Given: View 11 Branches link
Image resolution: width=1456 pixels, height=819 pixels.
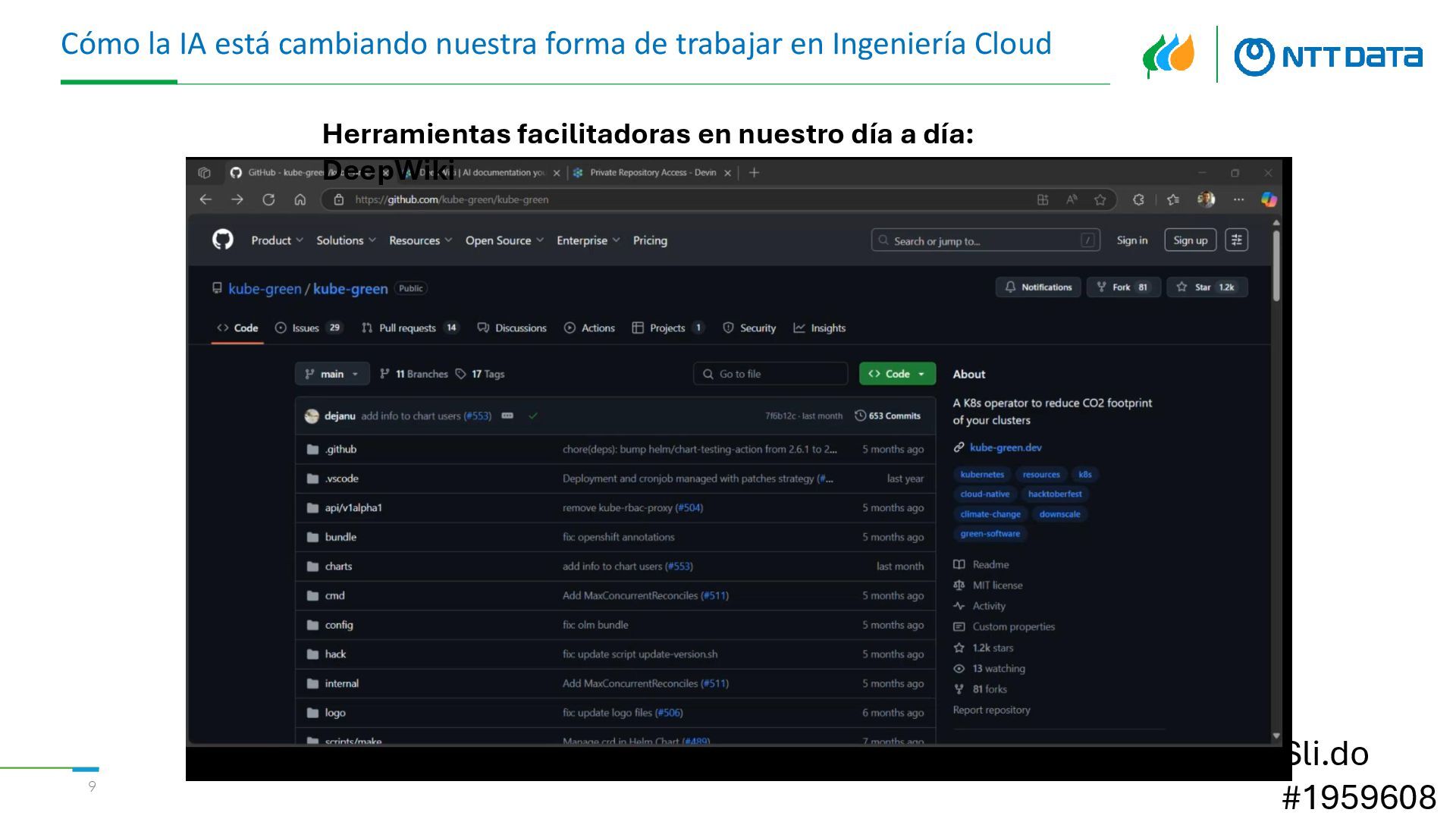Looking at the screenshot, I should 414,374.
